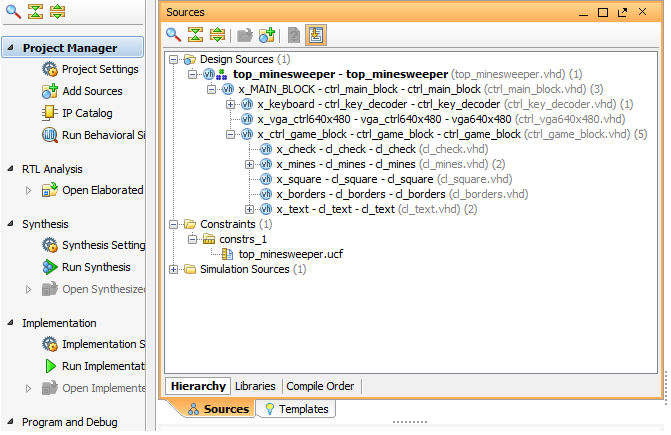
Task: Click x_mines VHDL file icon
Action: pos(266,164)
